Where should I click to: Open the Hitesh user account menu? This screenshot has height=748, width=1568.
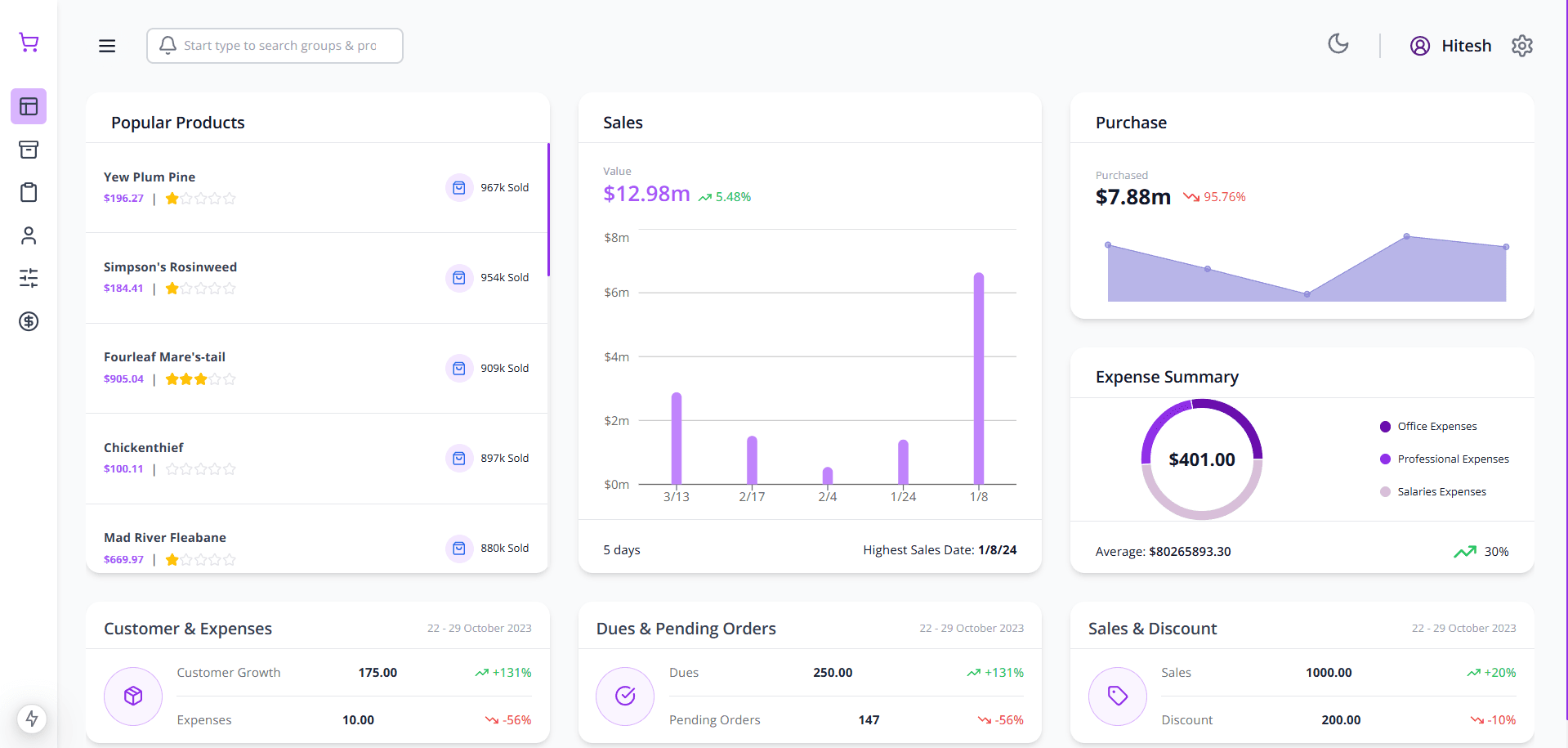pyautogui.click(x=1450, y=46)
